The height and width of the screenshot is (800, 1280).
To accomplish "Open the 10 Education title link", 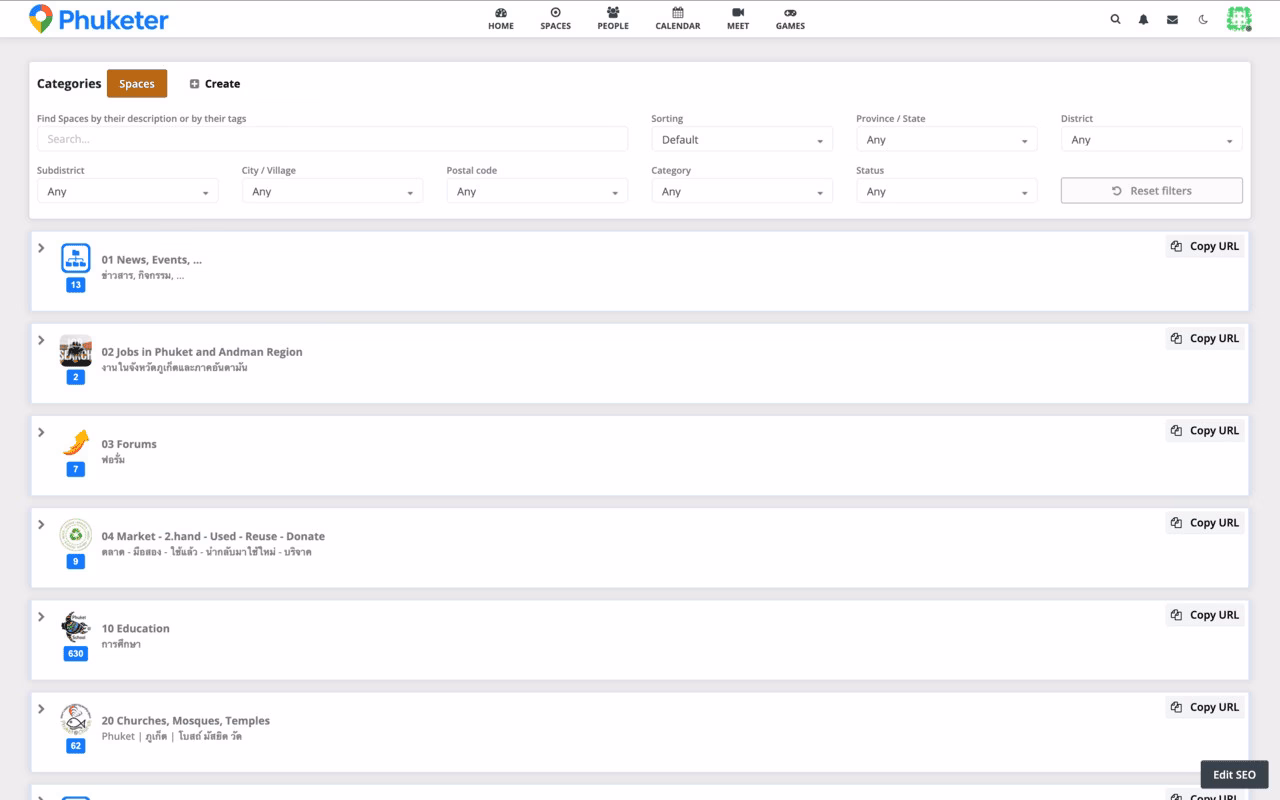I will point(136,628).
